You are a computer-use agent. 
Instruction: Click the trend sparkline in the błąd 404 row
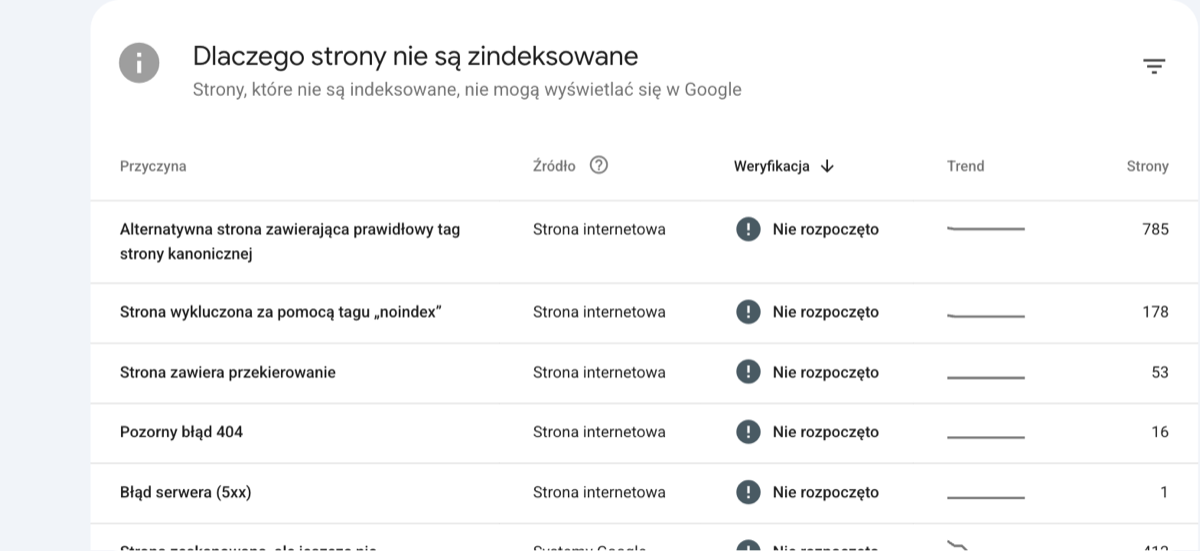coord(986,437)
